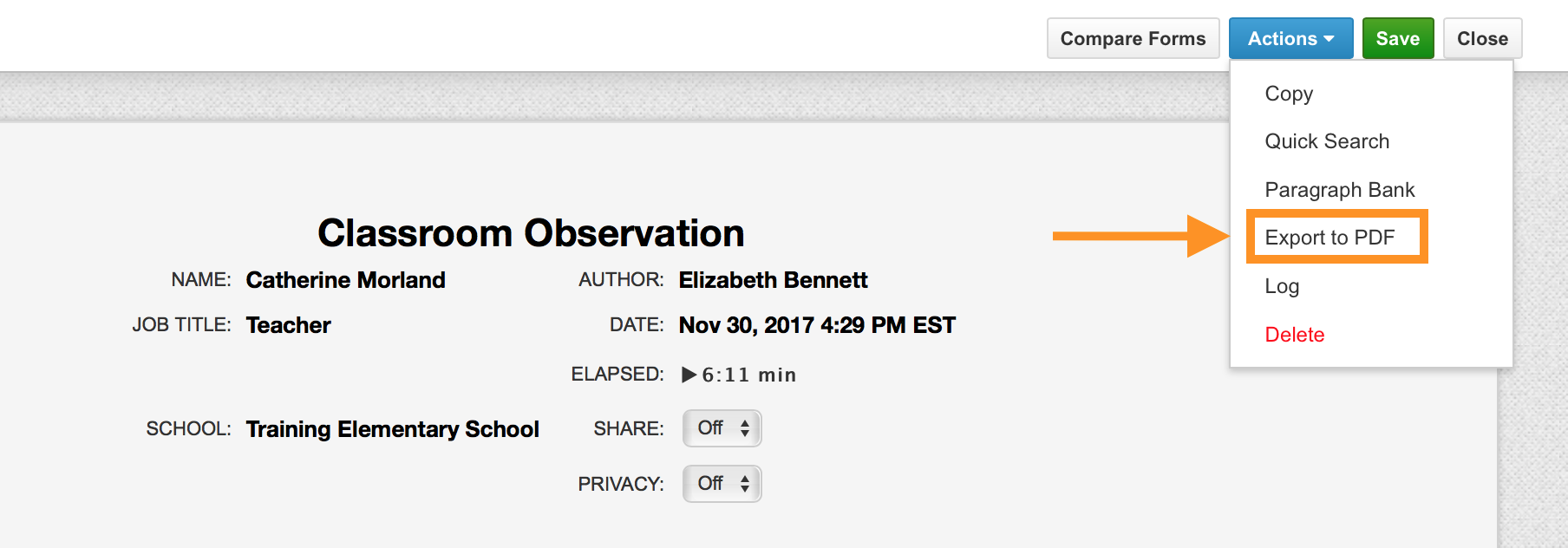Viewport: 1568px width, 548px height.
Task: Choose the red Delete option
Action: coord(1294,335)
